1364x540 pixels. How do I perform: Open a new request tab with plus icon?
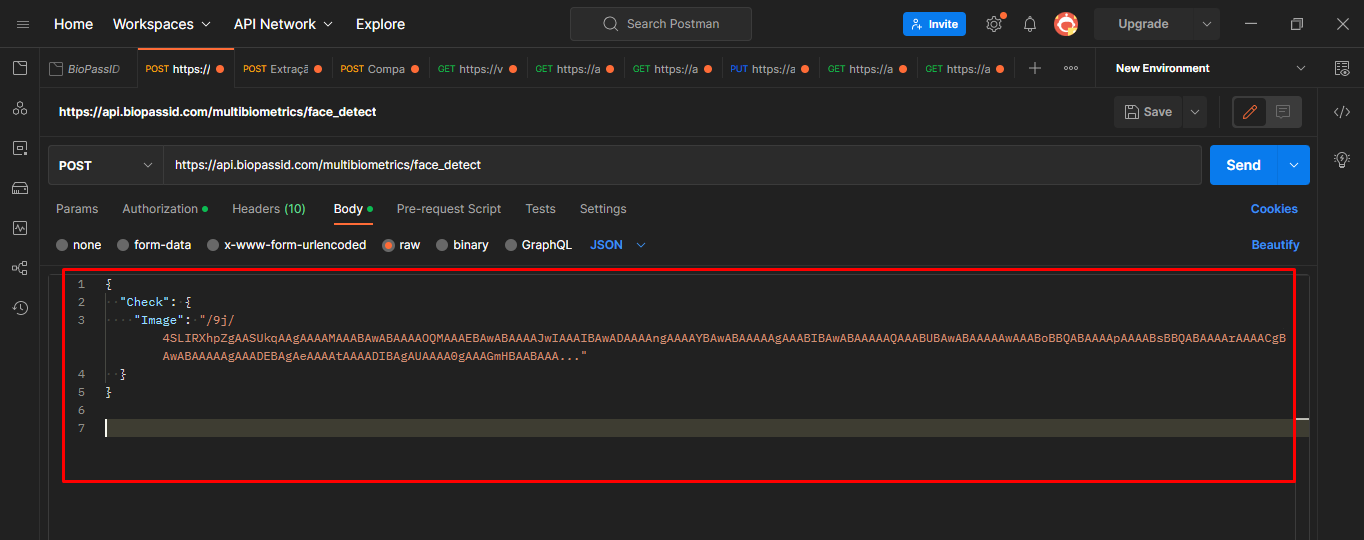point(1035,68)
